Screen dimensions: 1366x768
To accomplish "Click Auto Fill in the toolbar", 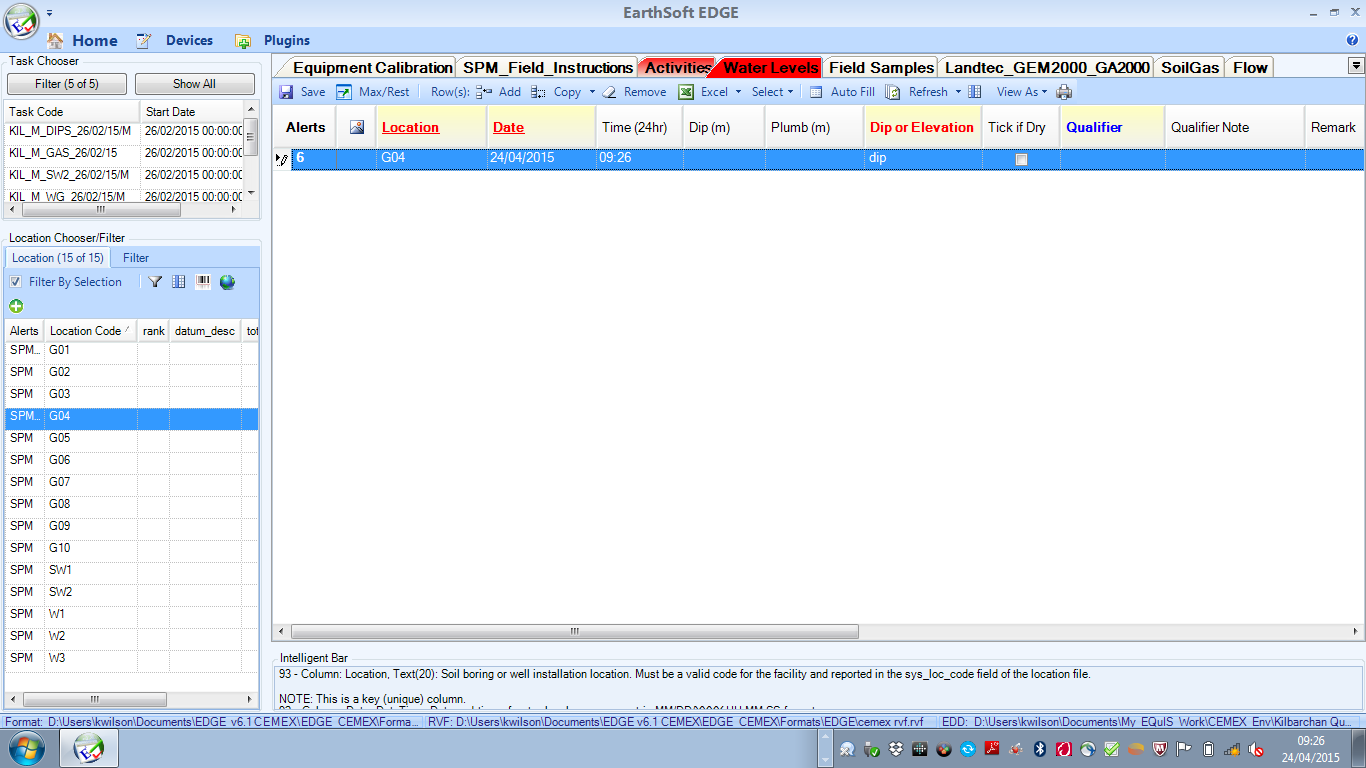I will coord(842,92).
